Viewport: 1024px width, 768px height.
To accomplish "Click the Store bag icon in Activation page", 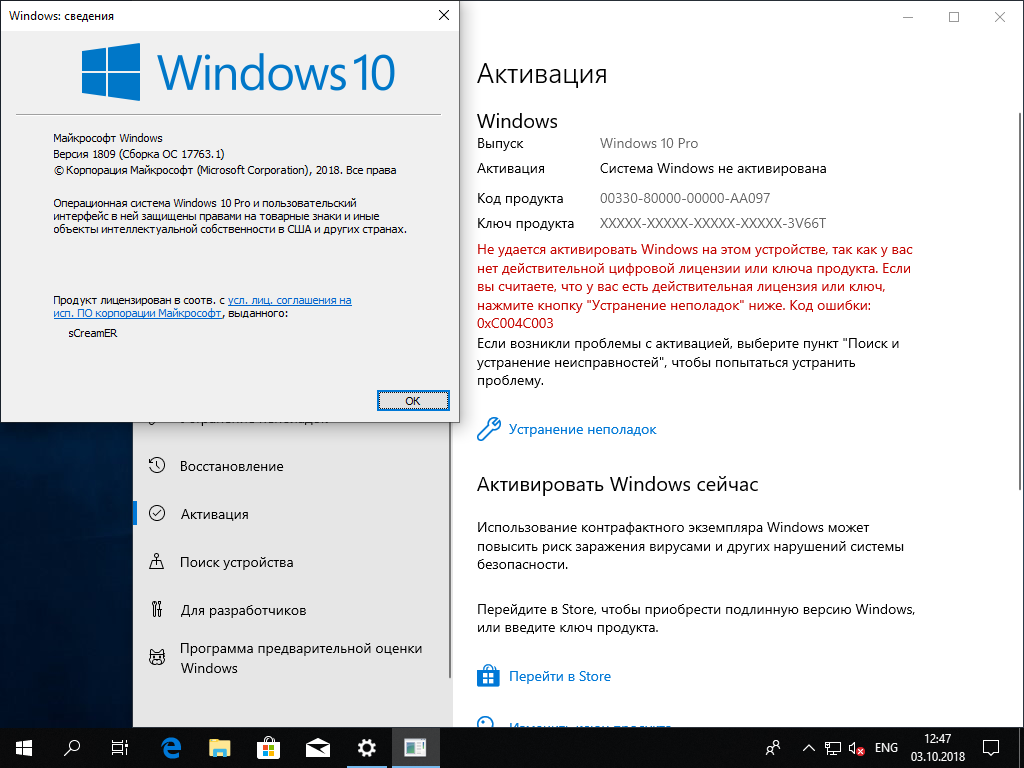I will click(488, 676).
